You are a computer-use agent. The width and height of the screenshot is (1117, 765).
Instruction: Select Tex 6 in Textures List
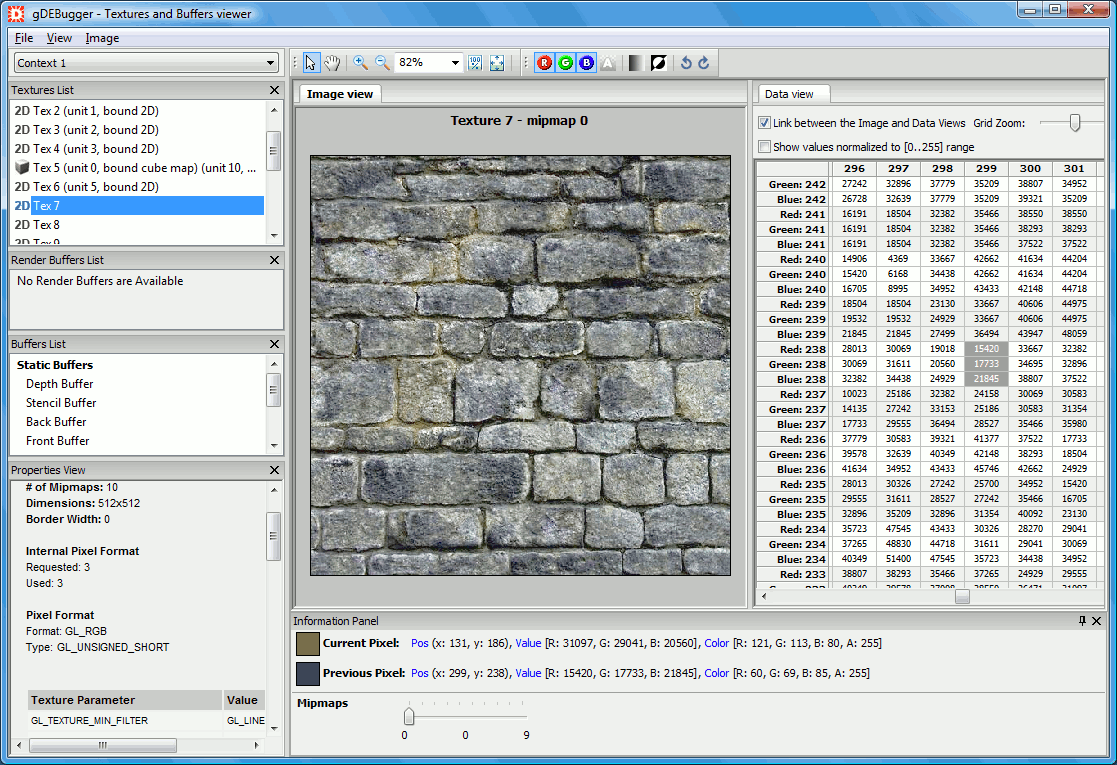(x=95, y=187)
